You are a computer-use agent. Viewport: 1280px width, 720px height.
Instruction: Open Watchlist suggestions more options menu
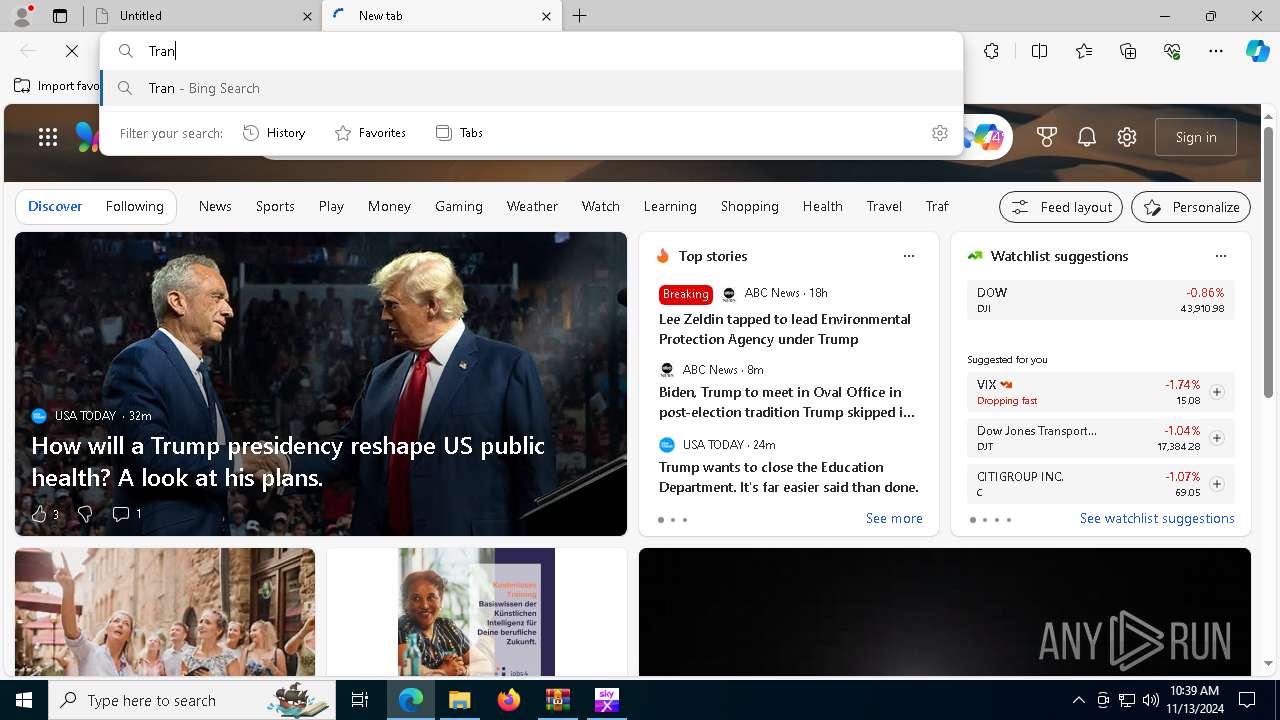(1221, 256)
